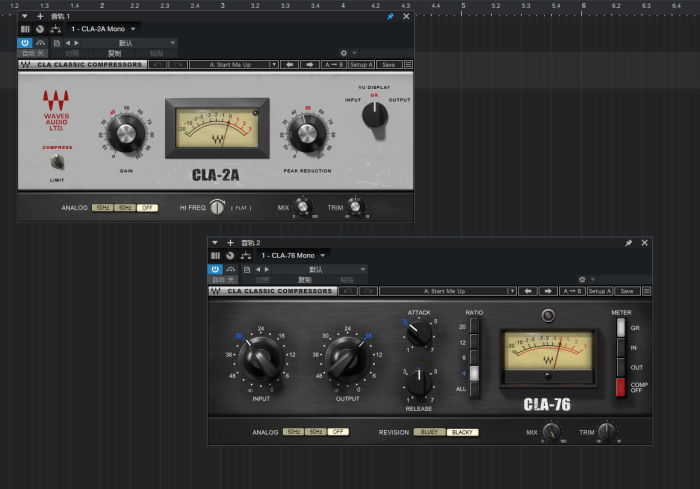This screenshot has width=700, height=489.
Task: Select the 60Hz analog option on CLA-2A
Action: 125,207
